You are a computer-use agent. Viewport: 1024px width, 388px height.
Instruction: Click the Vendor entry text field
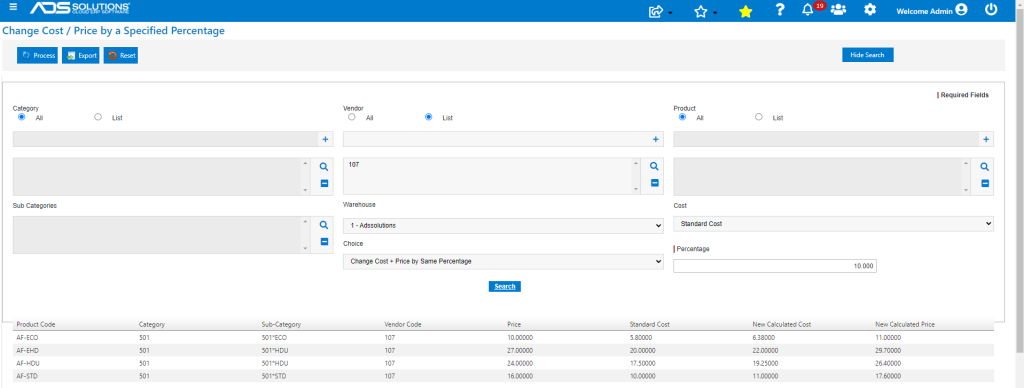tap(496, 139)
